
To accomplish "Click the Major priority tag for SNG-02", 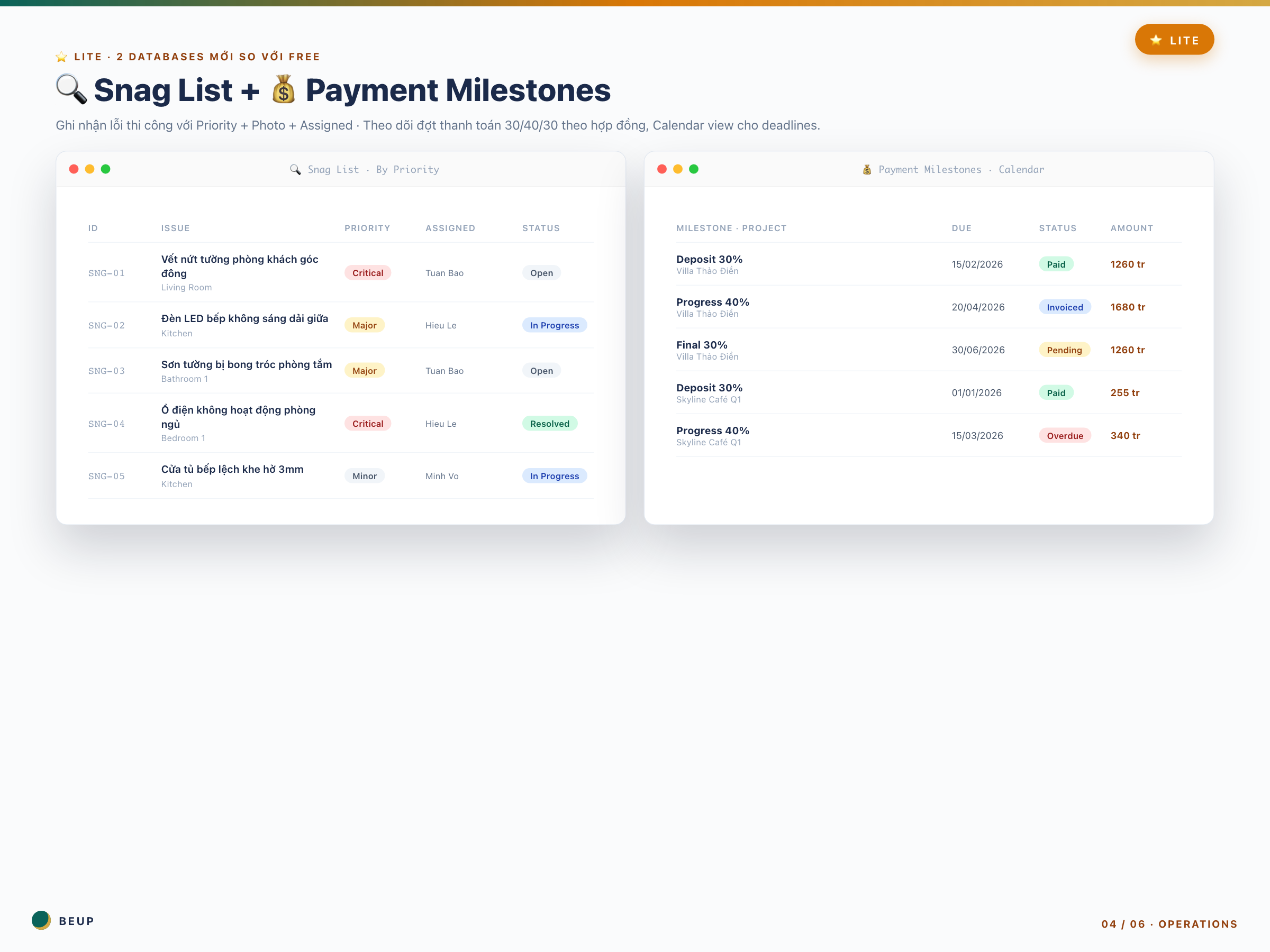I will [x=365, y=325].
